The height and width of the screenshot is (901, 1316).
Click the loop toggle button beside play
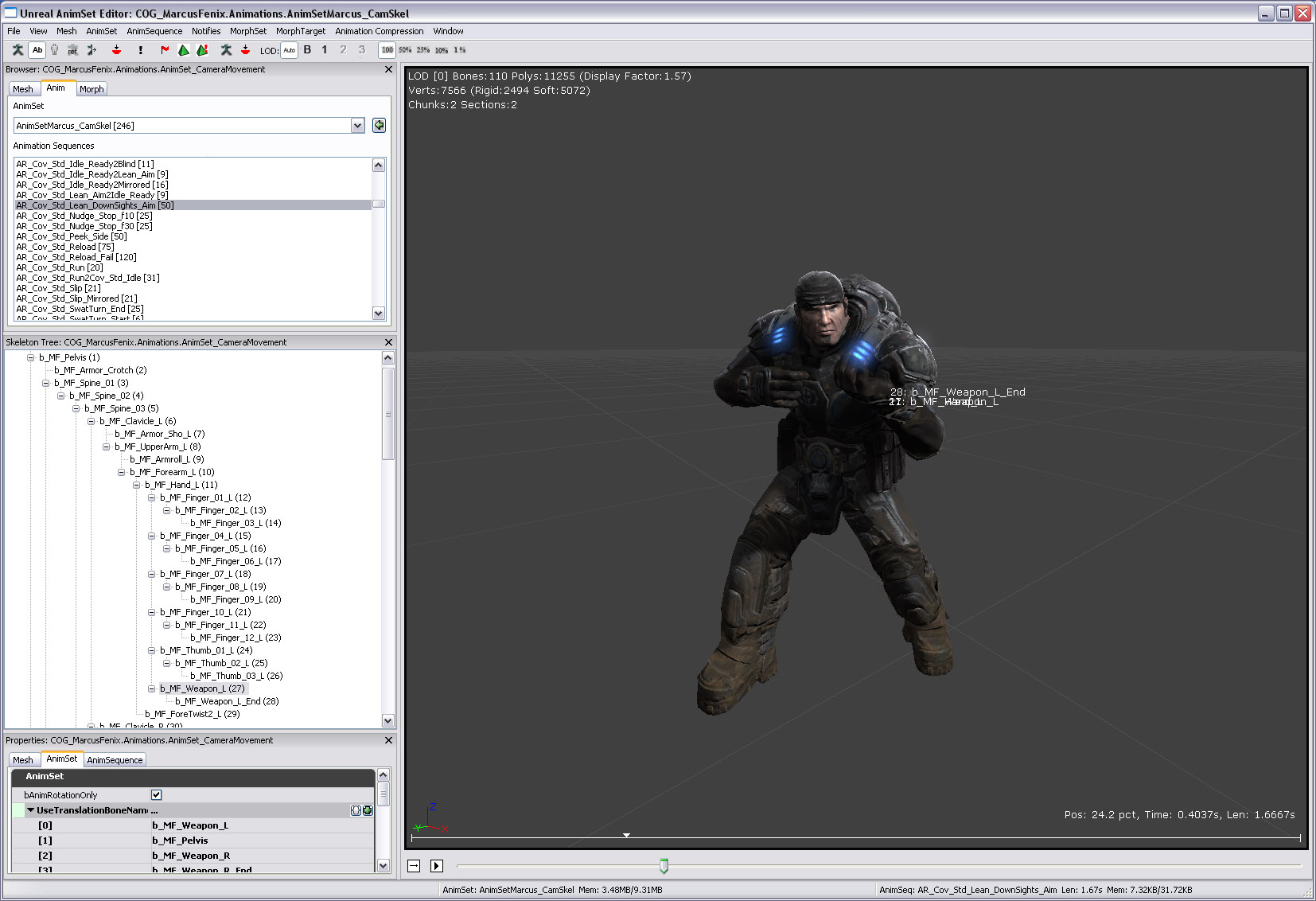tap(414, 866)
